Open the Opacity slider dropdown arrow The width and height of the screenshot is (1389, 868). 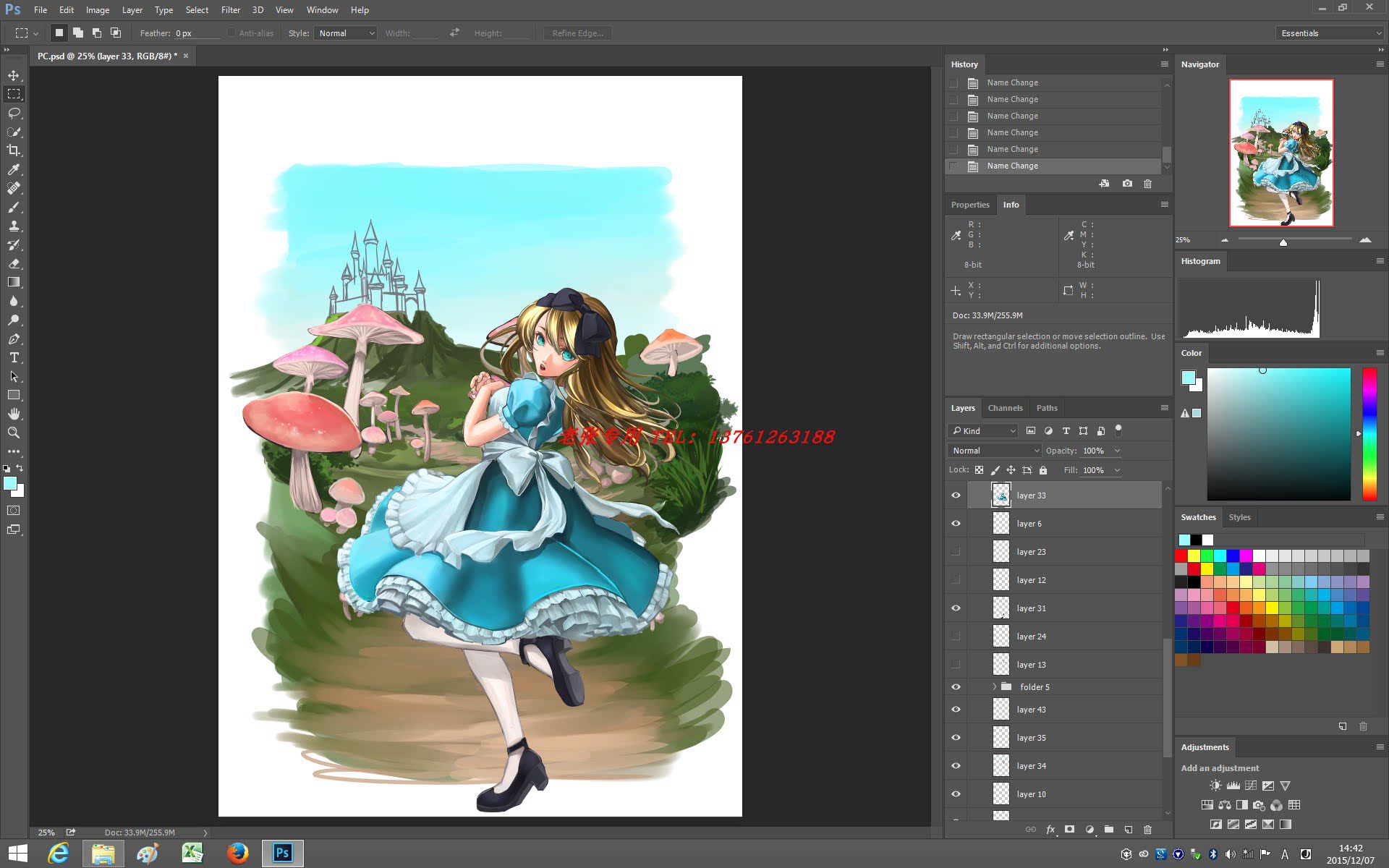pos(1117,451)
